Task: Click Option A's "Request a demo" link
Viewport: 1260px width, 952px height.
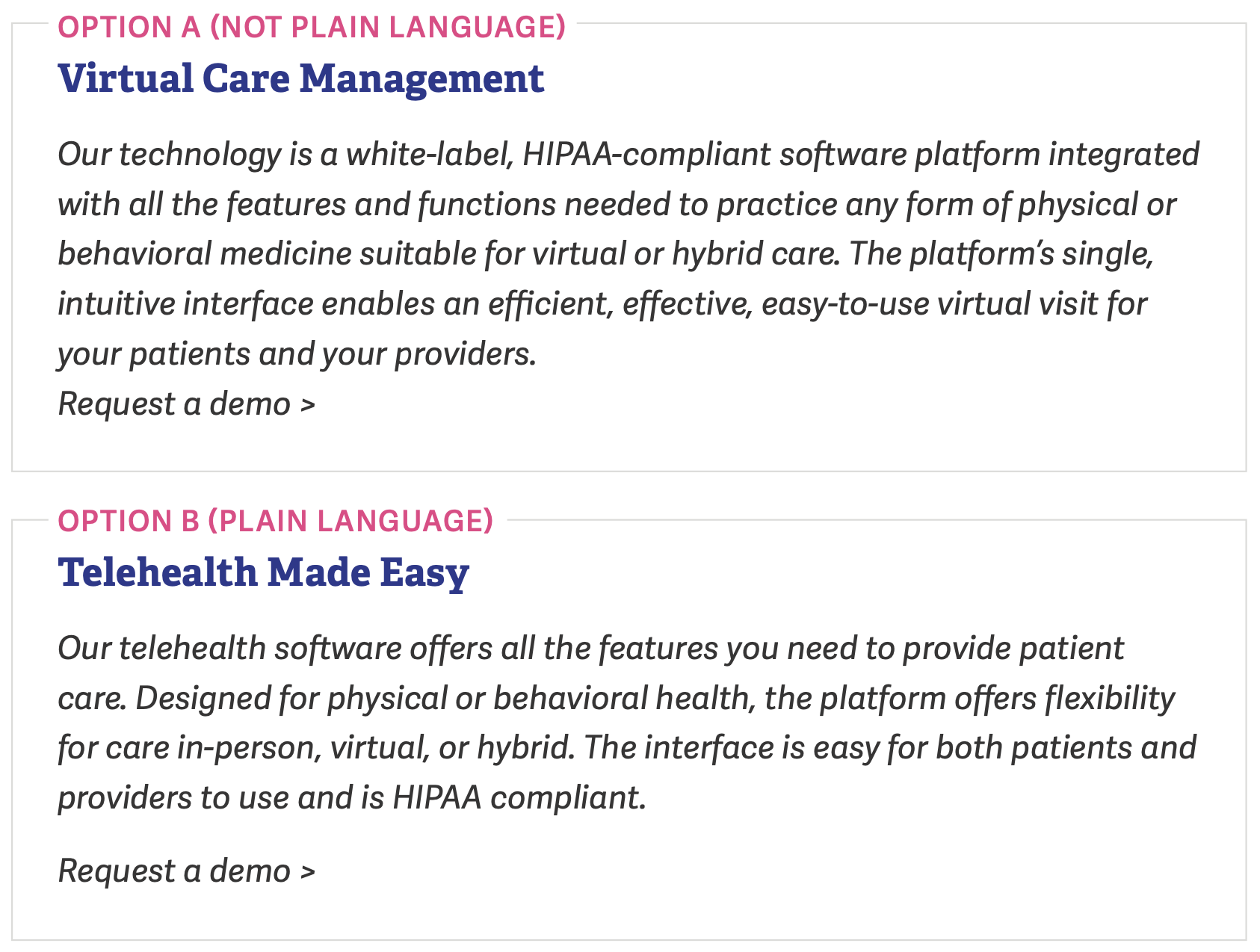Action: tap(174, 404)
